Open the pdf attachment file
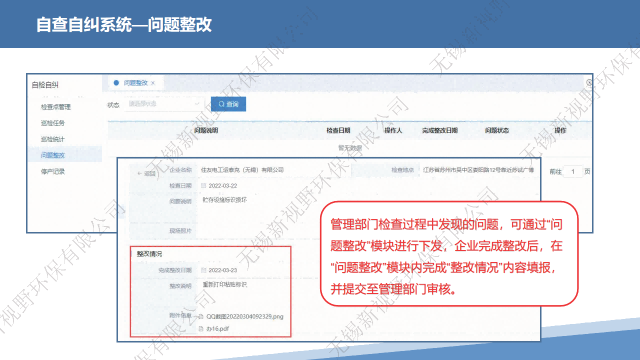The height and width of the screenshot is (360, 640). [217, 329]
